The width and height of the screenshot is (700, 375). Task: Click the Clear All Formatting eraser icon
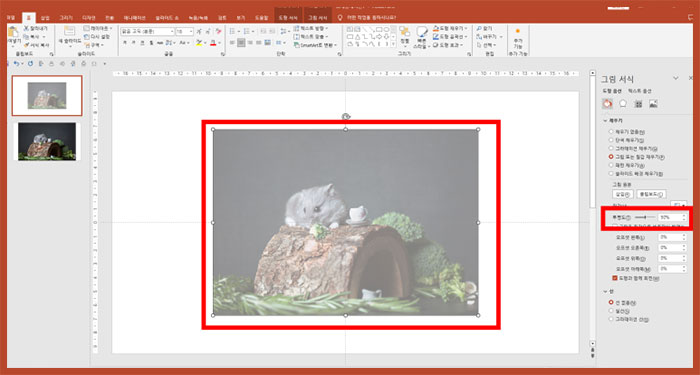[218, 31]
